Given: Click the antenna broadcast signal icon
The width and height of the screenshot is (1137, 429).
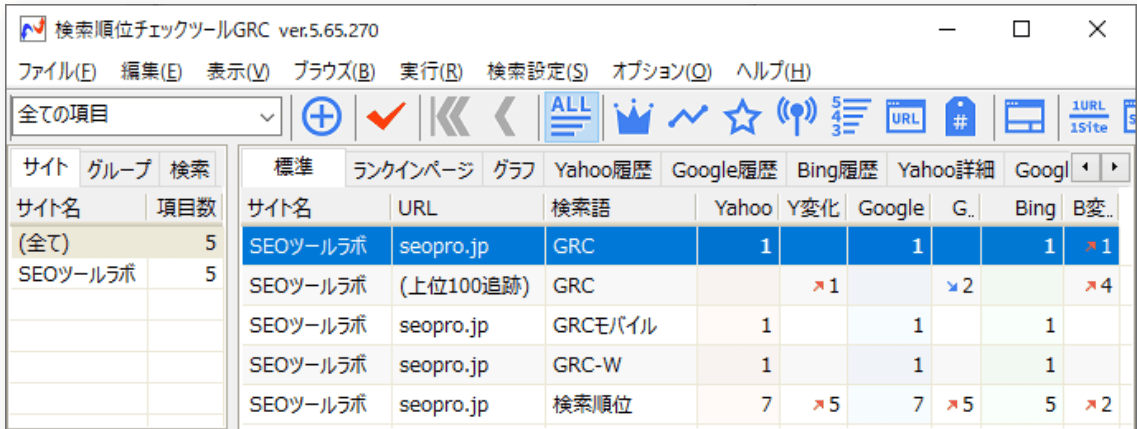Looking at the screenshot, I should [794, 117].
